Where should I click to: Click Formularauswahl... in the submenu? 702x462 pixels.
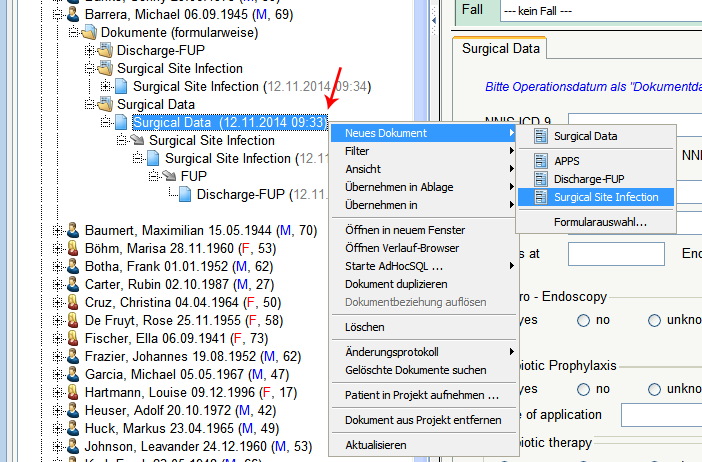pyautogui.click(x=600, y=222)
